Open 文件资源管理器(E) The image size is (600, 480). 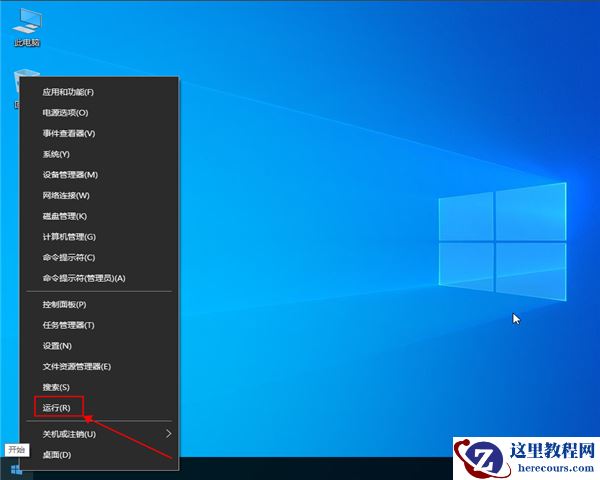pyautogui.click(x=99, y=366)
